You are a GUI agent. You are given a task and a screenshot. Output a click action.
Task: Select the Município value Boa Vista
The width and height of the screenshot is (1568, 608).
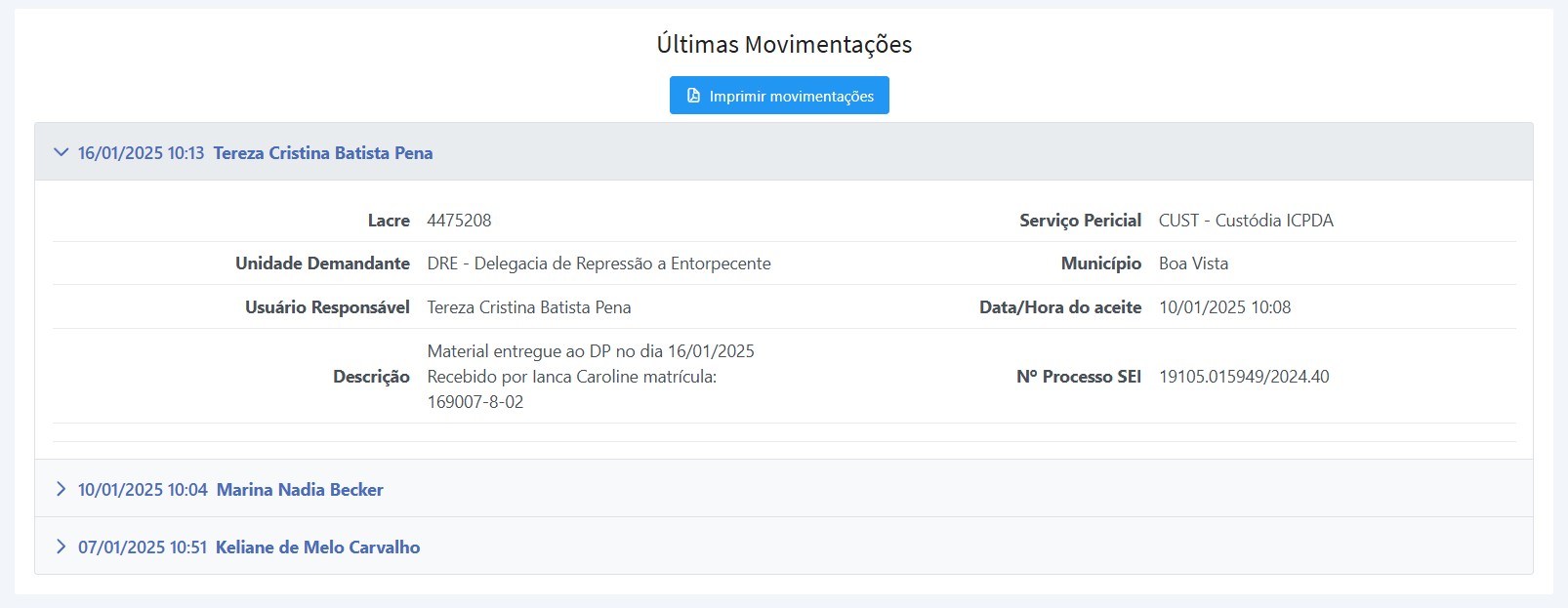[x=1193, y=263]
